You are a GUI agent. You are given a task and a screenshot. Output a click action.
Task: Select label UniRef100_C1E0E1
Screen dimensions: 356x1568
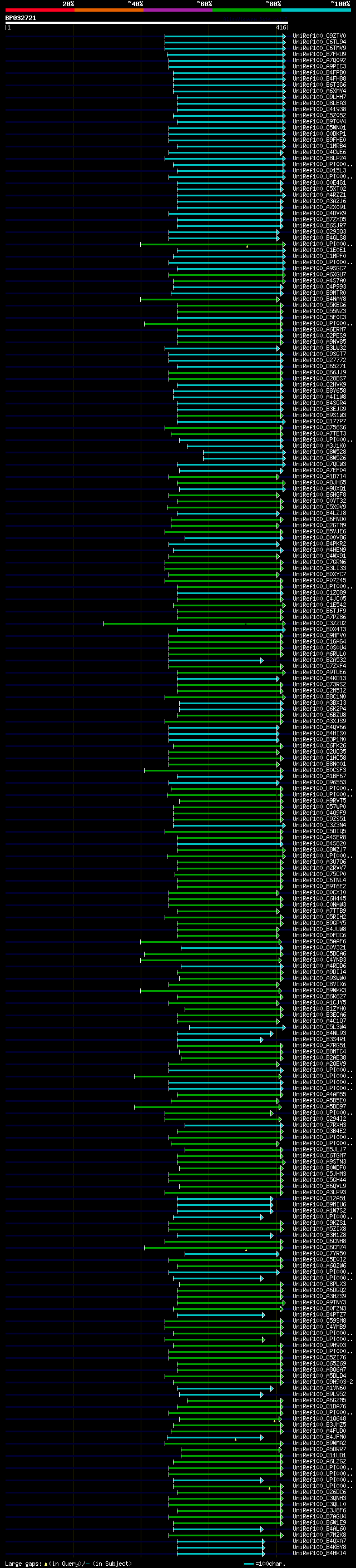(x=319, y=250)
